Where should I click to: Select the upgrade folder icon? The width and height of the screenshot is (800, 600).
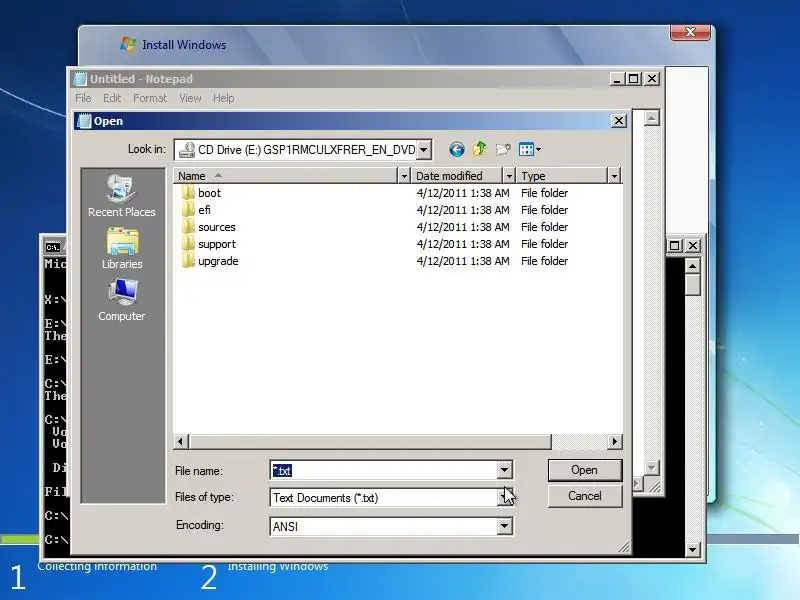tap(188, 261)
